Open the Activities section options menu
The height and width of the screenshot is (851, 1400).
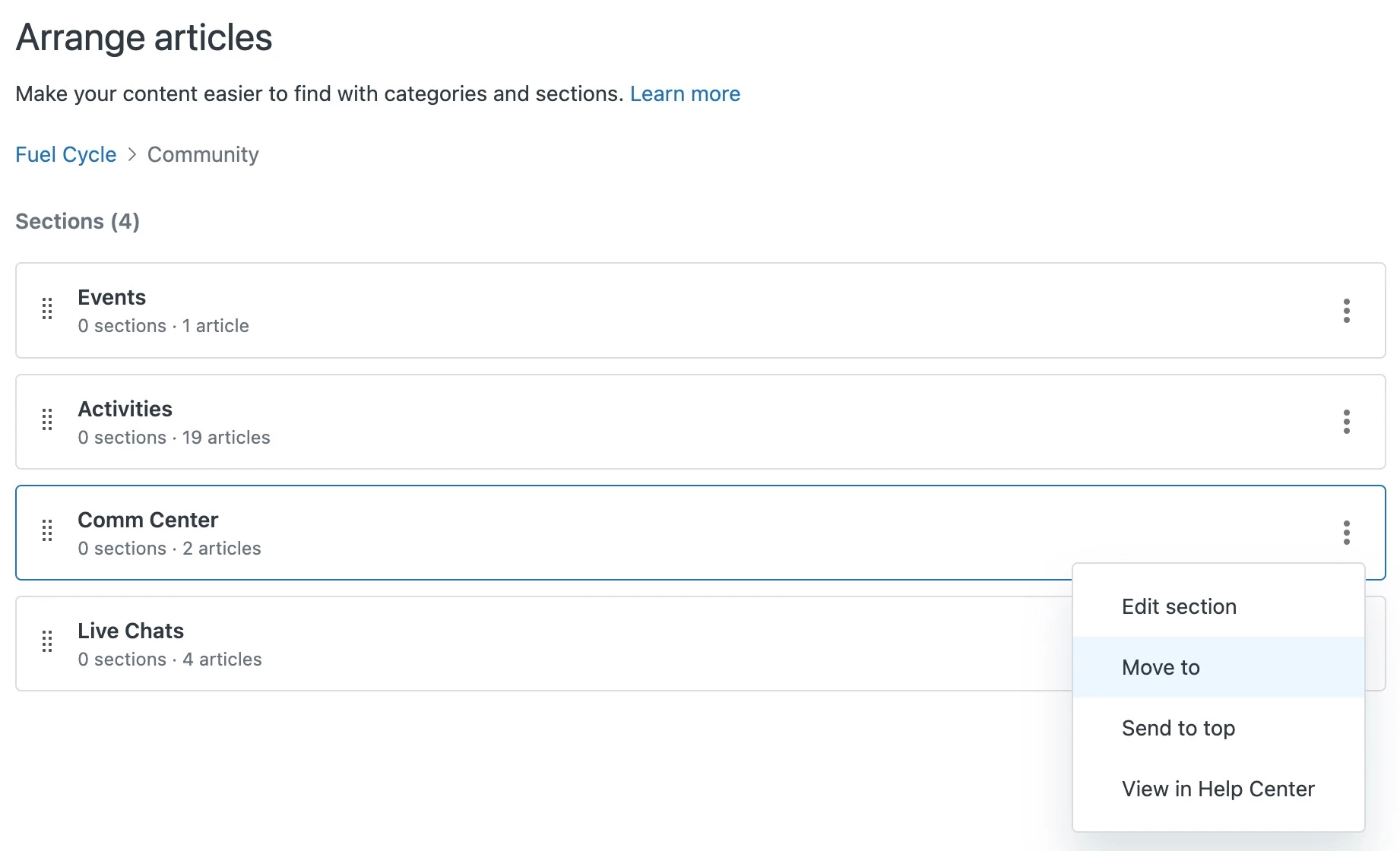point(1346,422)
